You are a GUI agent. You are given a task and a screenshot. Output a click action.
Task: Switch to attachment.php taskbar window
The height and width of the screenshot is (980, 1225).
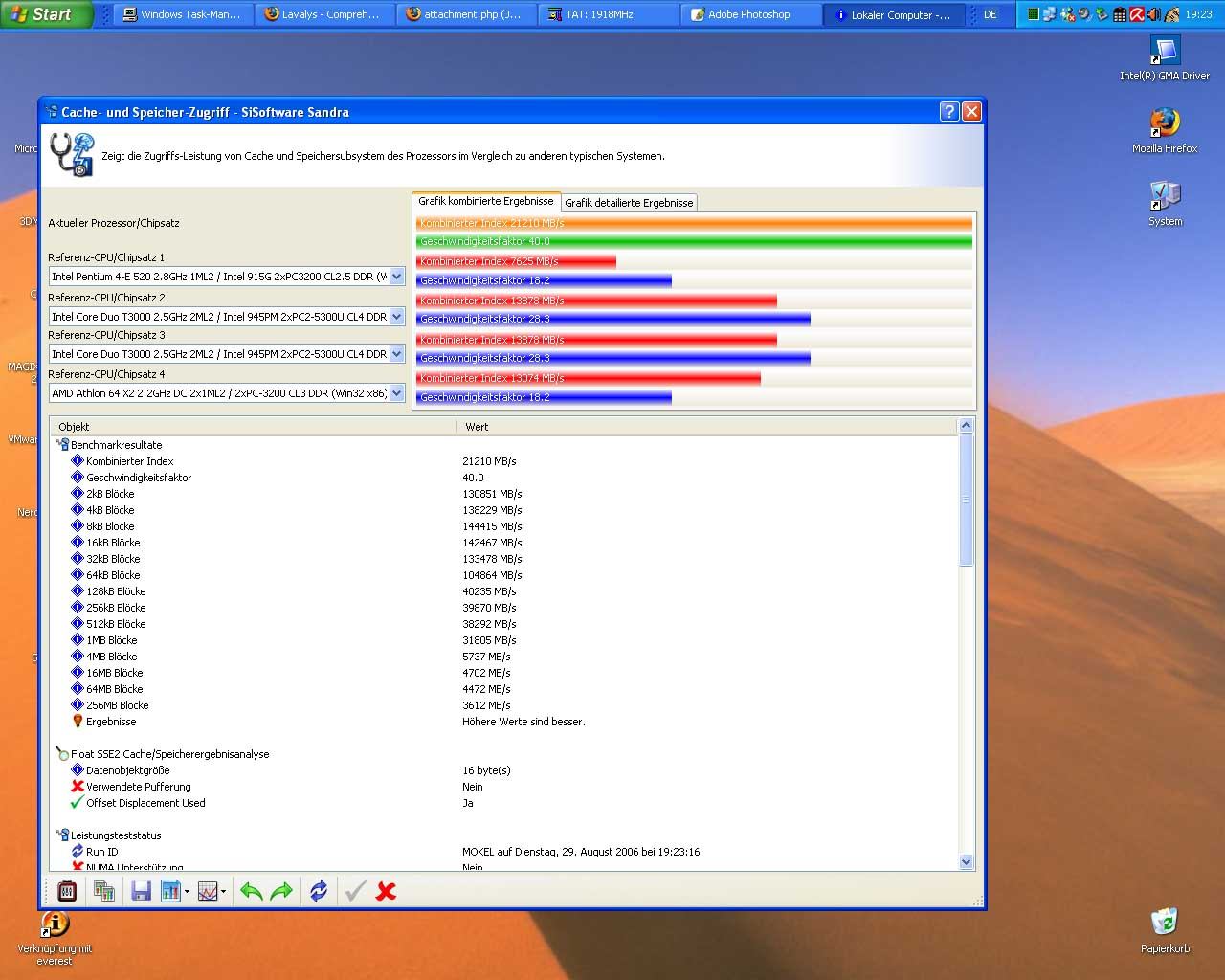pyautogui.click(x=465, y=14)
